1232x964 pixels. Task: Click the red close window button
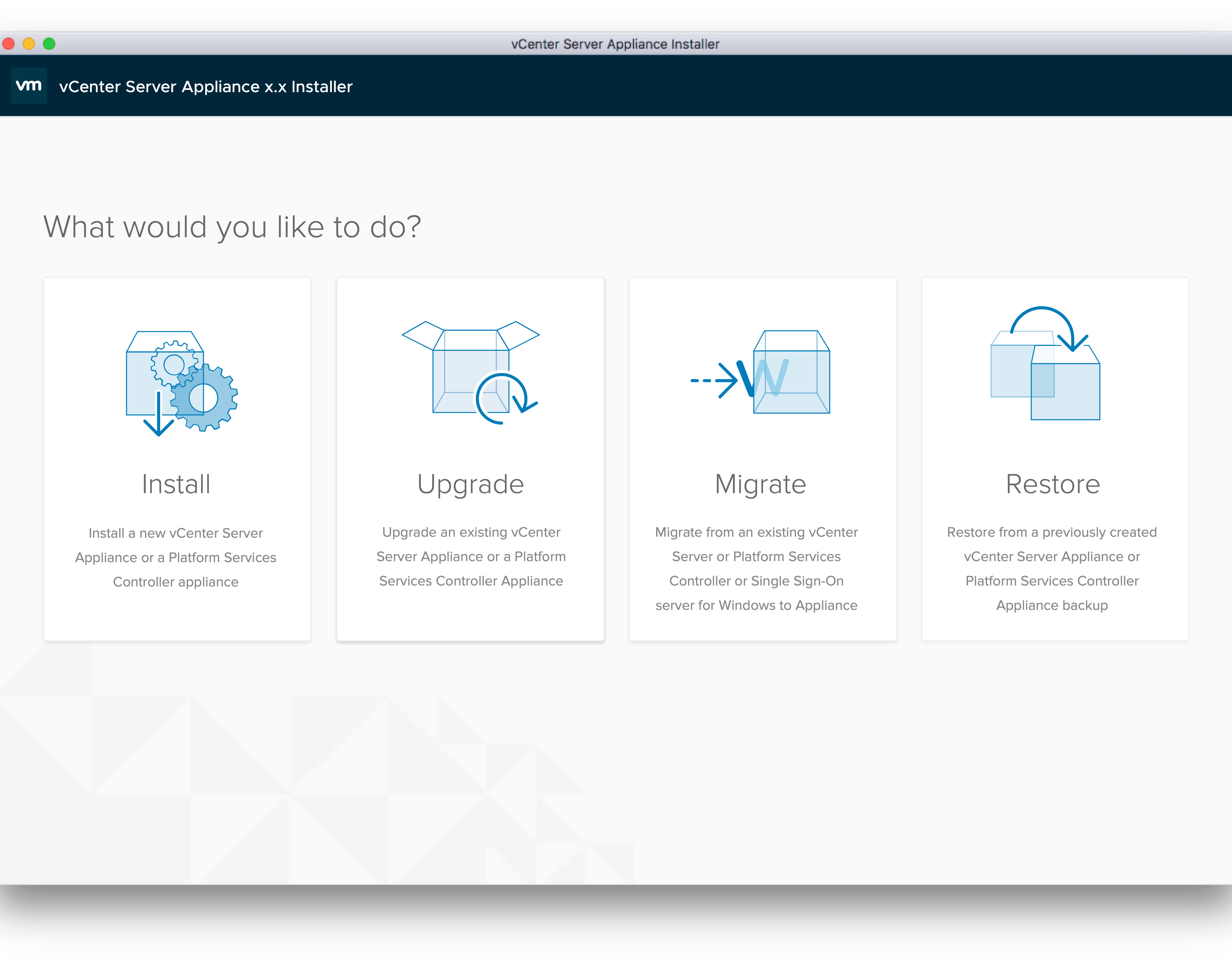click(x=9, y=43)
